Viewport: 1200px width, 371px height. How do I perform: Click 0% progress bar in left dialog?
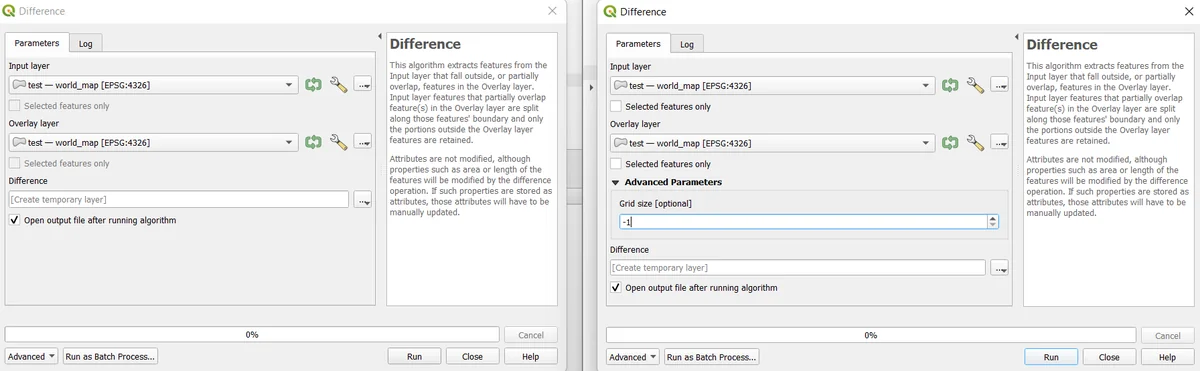pyautogui.click(x=252, y=335)
